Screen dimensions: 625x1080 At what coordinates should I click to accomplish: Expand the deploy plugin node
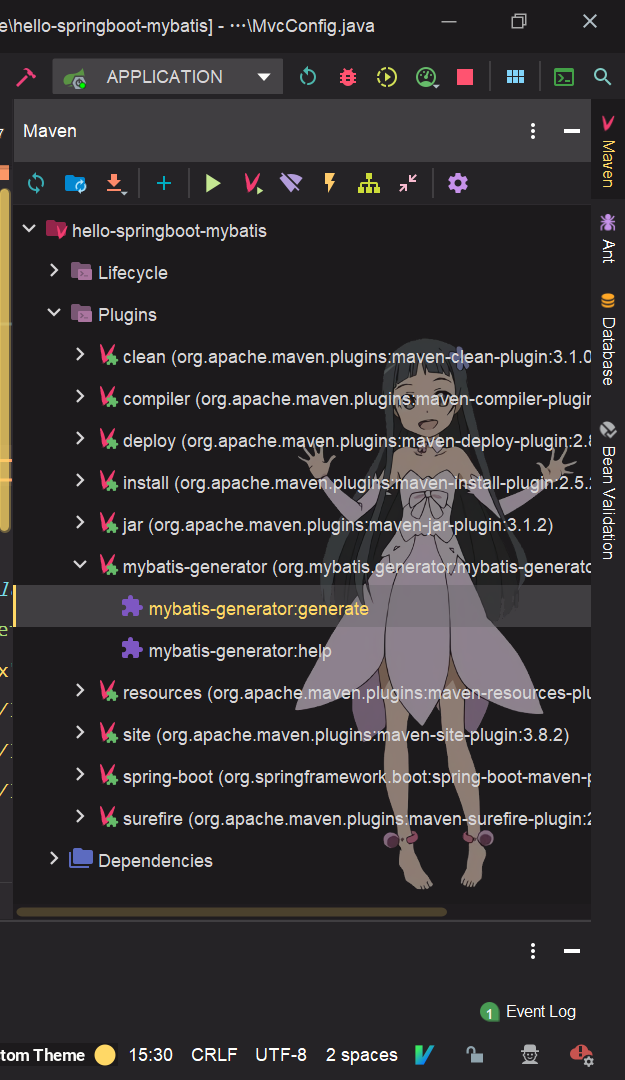(80, 439)
